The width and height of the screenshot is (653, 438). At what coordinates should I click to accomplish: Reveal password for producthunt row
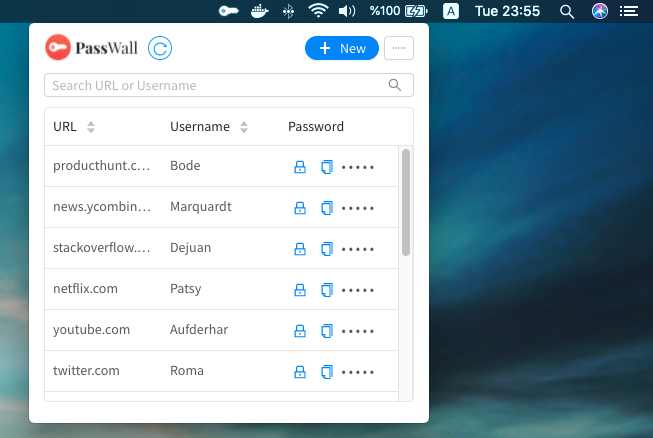point(300,167)
